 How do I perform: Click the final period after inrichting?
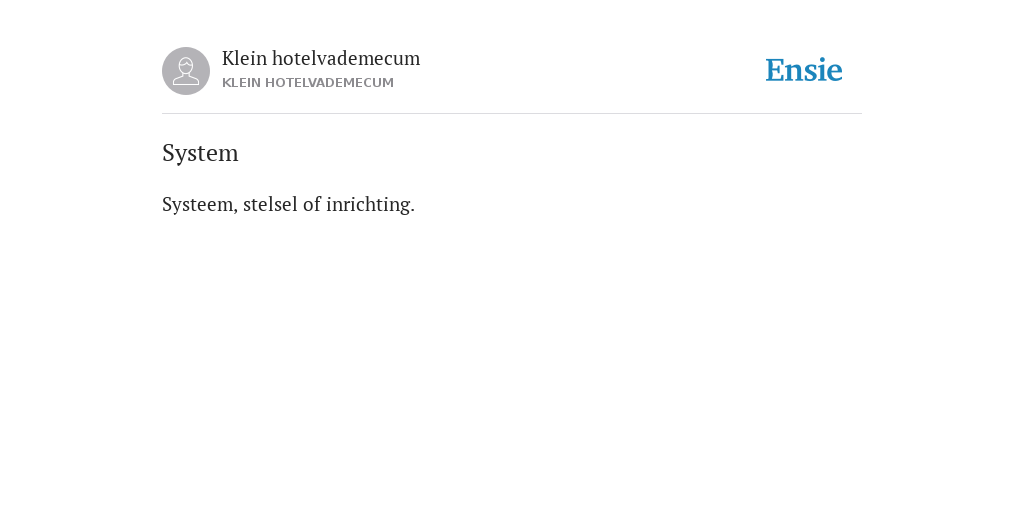tap(413, 210)
